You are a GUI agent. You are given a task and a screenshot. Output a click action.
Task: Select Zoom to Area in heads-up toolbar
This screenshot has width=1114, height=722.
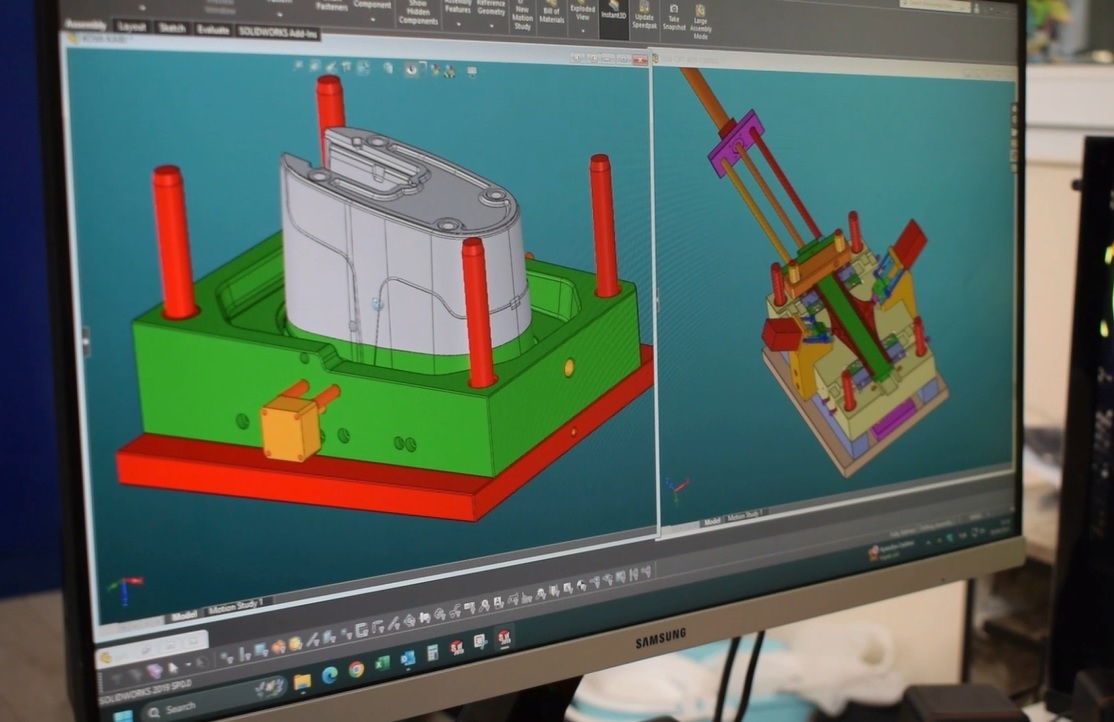(x=313, y=66)
